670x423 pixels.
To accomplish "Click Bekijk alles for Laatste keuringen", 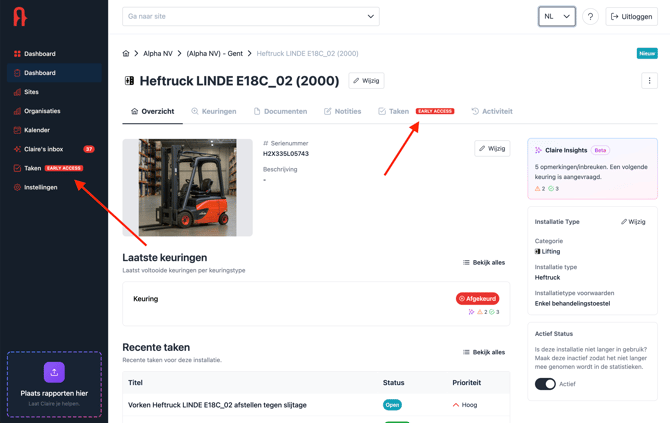I will click(484, 263).
